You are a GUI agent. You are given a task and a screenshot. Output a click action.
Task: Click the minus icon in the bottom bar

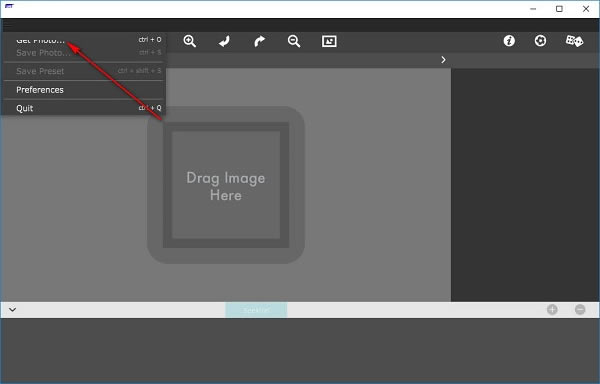click(580, 309)
